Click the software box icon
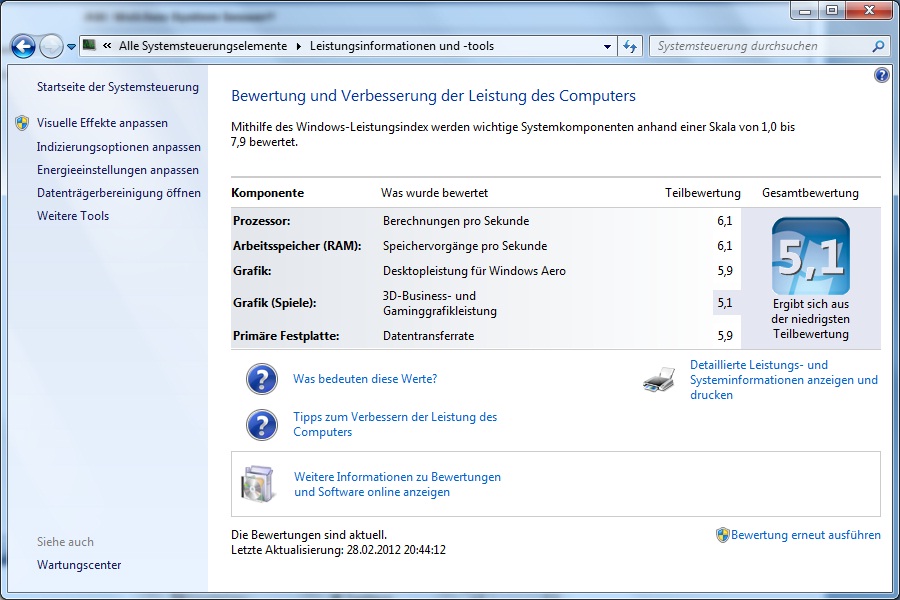 (258, 484)
